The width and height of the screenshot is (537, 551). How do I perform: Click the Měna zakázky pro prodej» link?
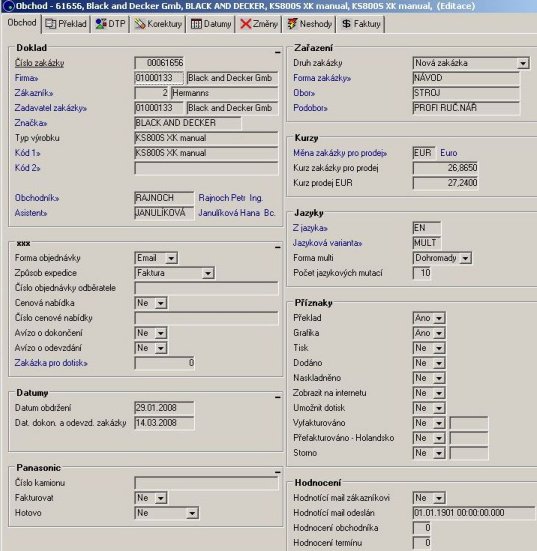(340, 153)
